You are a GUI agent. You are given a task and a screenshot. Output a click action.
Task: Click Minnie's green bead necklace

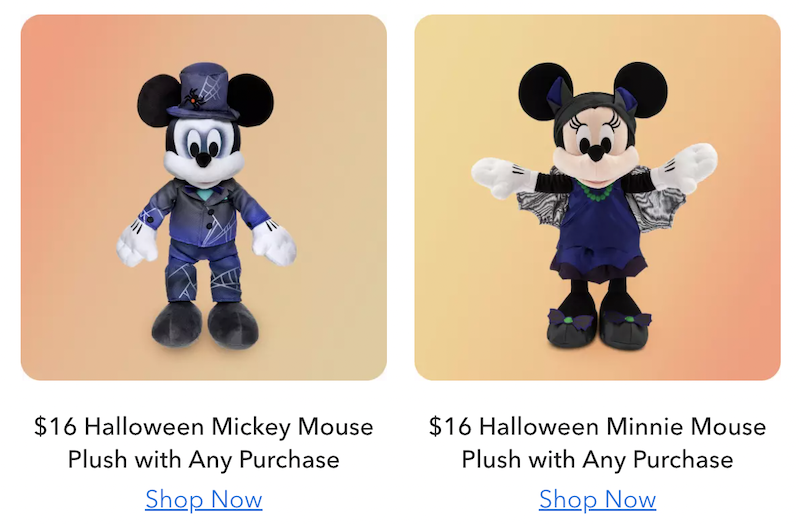pos(596,191)
